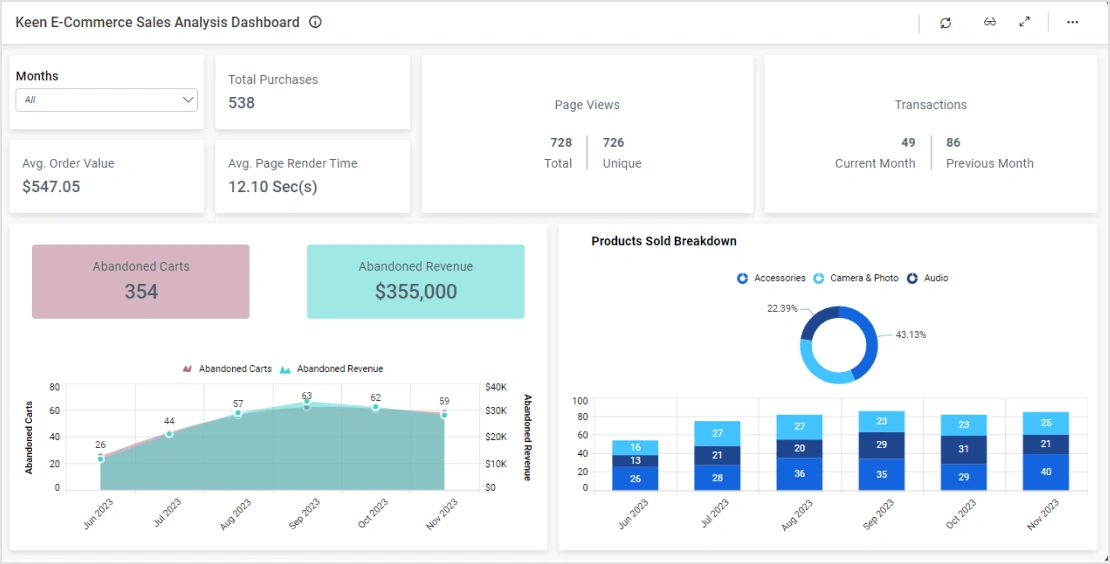Viewport: 1110px width, 564px height.
Task: Refresh the dashboard using the refresh icon
Action: pos(945,22)
